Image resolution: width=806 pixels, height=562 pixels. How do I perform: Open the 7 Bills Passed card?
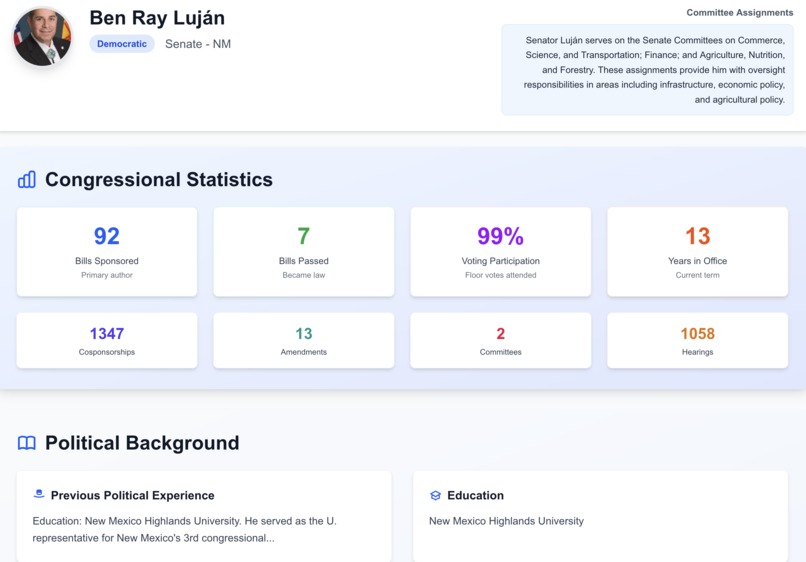304,252
